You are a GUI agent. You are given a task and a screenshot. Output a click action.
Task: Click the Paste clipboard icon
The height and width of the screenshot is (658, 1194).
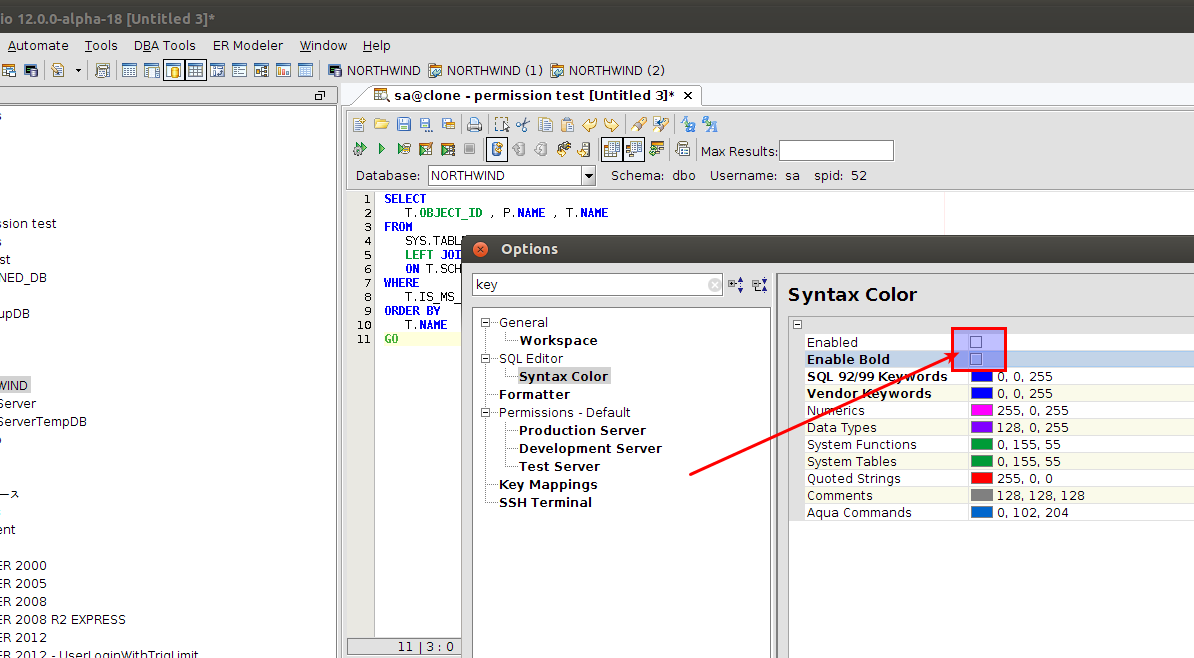pyautogui.click(x=567, y=125)
